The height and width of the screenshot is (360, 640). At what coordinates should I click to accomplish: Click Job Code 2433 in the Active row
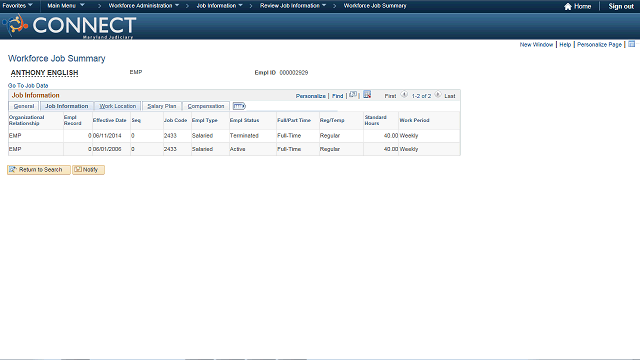point(170,149)
